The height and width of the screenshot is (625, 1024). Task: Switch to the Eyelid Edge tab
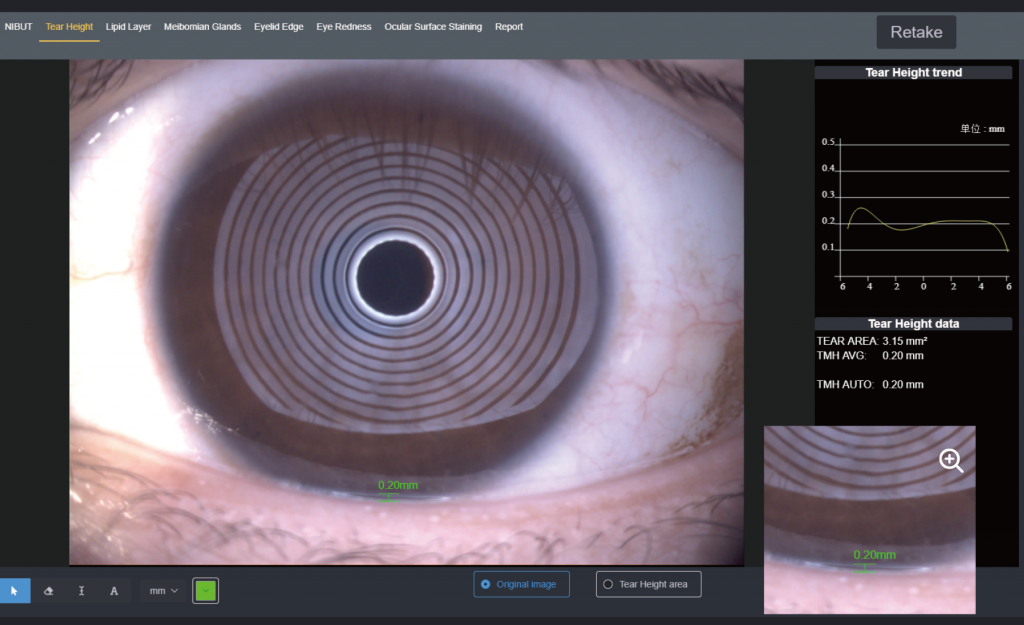point(279,27)
